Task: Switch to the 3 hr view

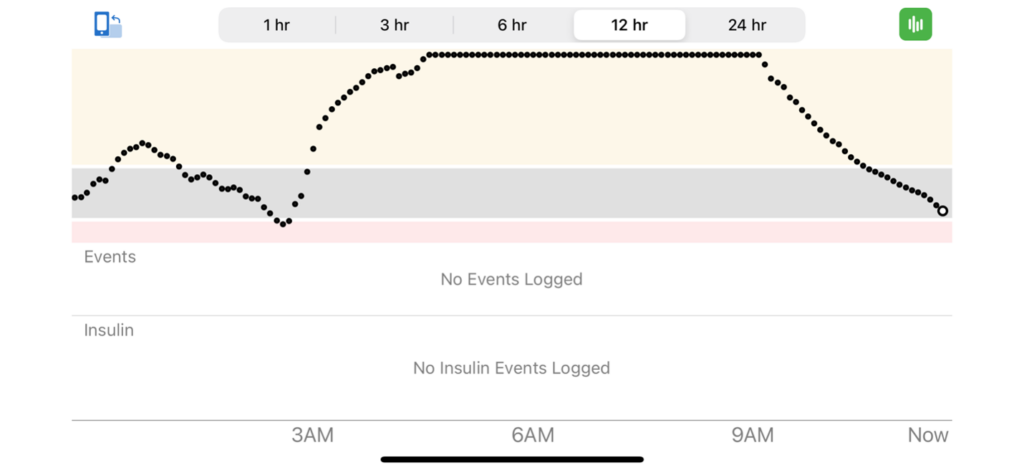Action: tap(394, 25)
